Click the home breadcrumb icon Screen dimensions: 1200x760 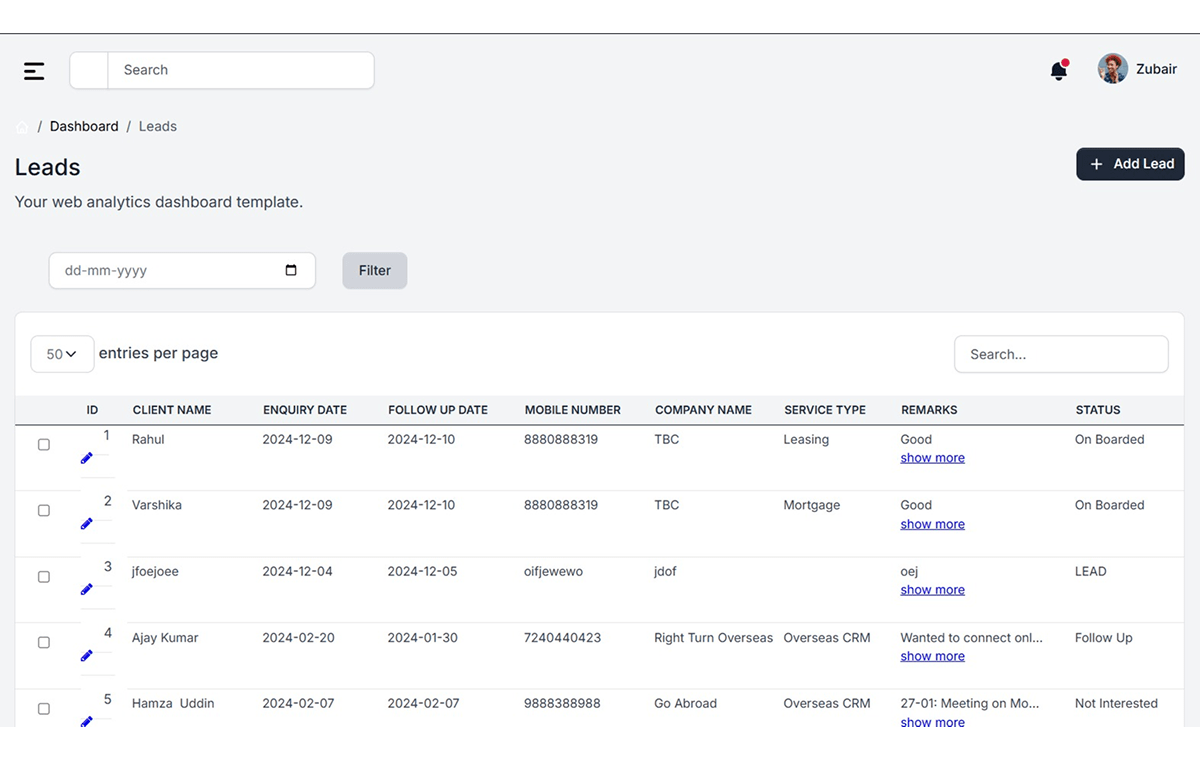coord(22,127)
